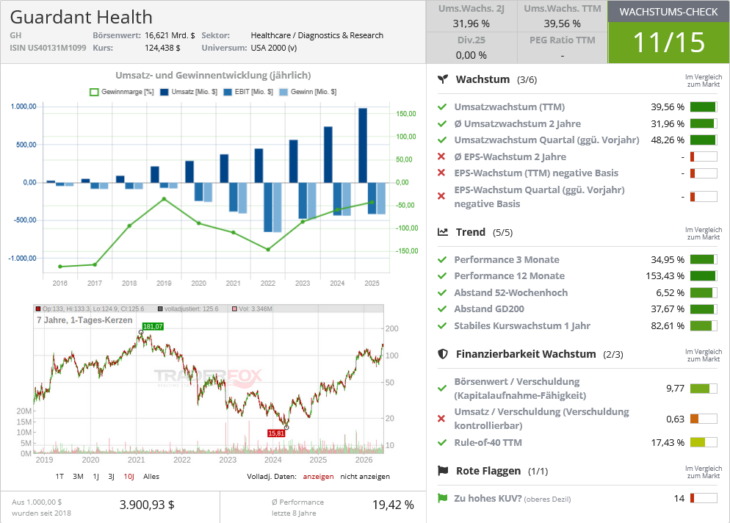Click the checkmark beside Umsatzwachstum Quartal
This screenshot has height=523, width=730.
[442, 140]
